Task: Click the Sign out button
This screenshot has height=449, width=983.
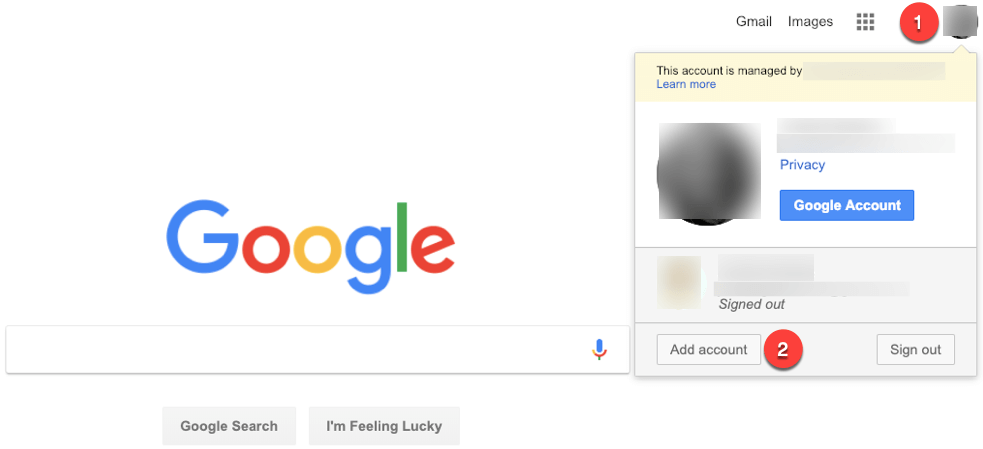Action: (915, 349)
